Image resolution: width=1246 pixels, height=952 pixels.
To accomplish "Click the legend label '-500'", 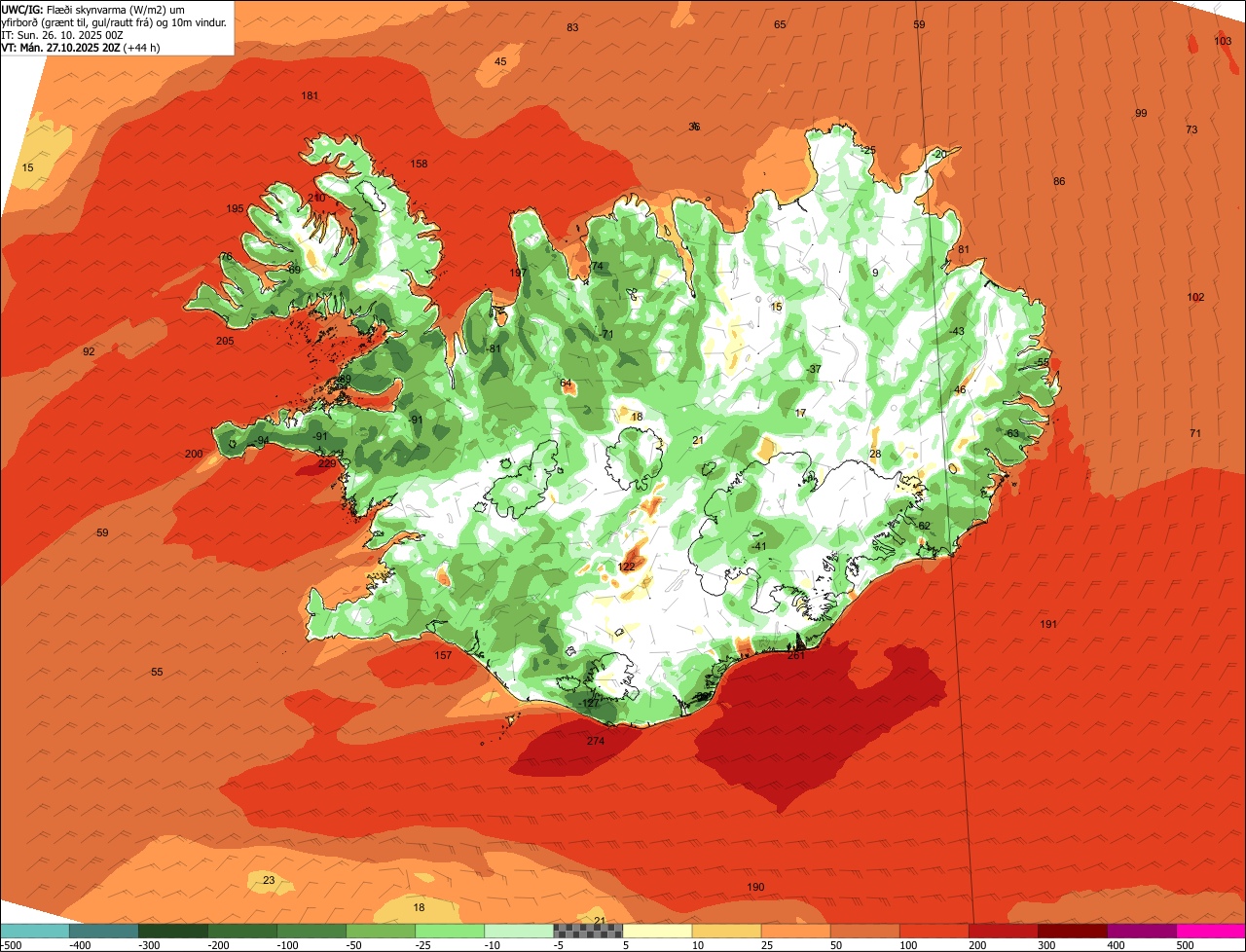I will tap(12, 945).
